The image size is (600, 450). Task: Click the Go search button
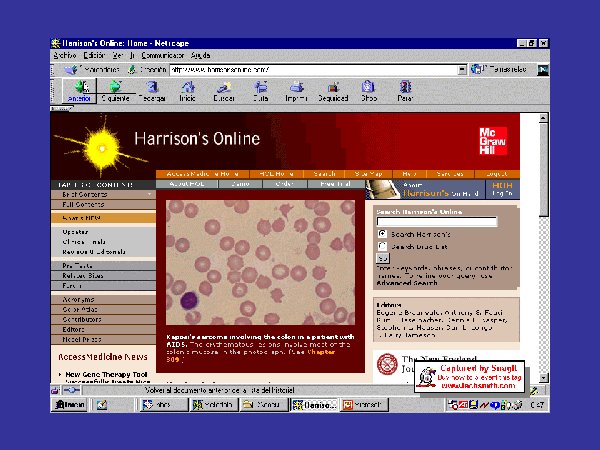[383, 258]
